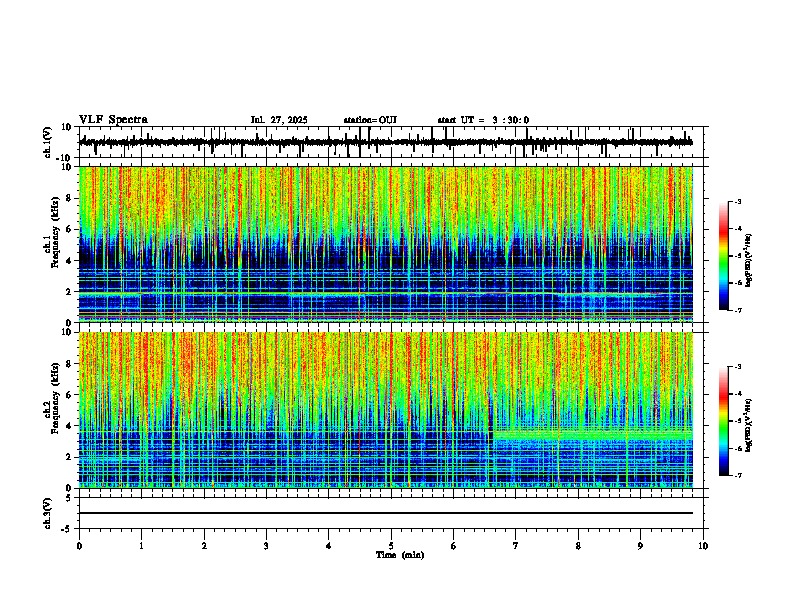Click time axis tick label "5"

tap(391, 546)
